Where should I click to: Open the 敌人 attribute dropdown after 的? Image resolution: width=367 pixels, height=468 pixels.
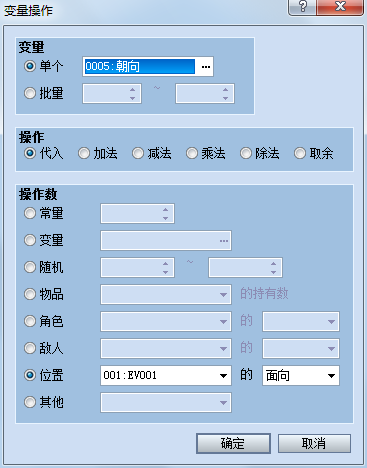click(301, 348)
